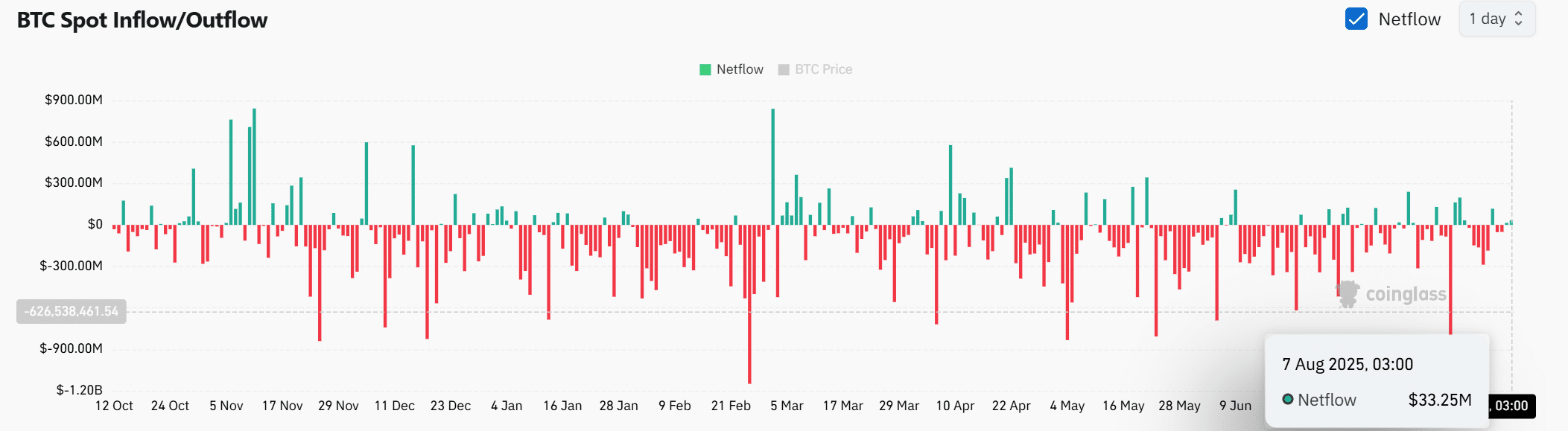
Task: Click the $900.00M y-axis label
Action: click(x=74, y=100)
